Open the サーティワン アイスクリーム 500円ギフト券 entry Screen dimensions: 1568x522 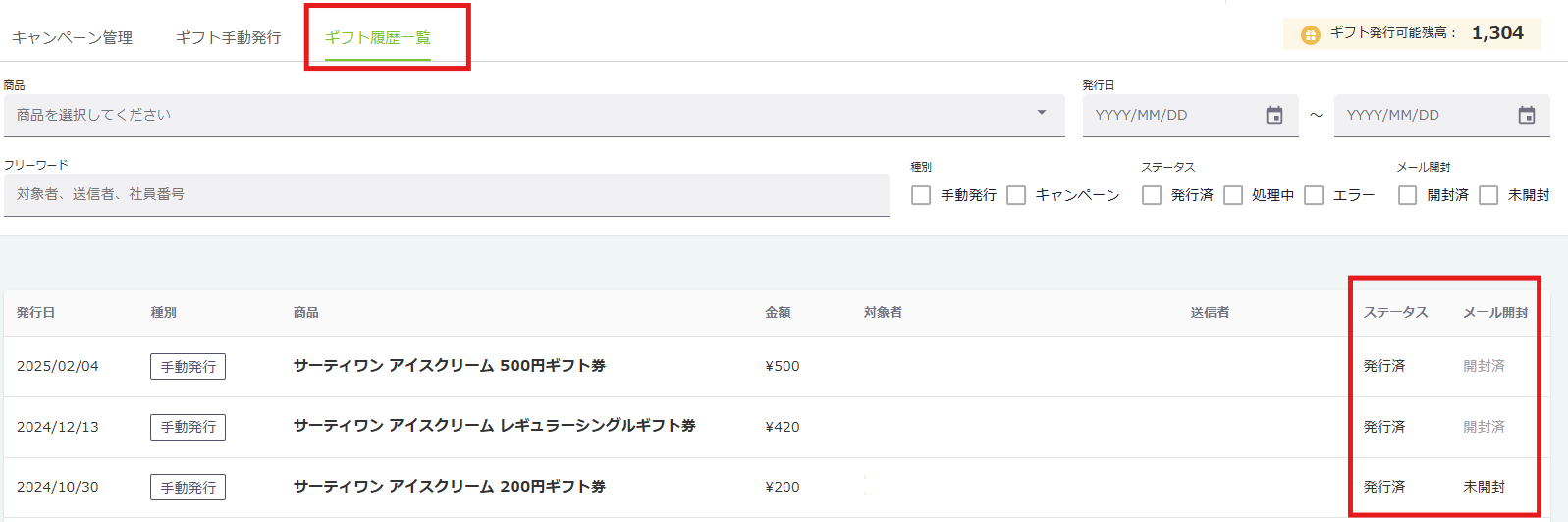(450, 366)
